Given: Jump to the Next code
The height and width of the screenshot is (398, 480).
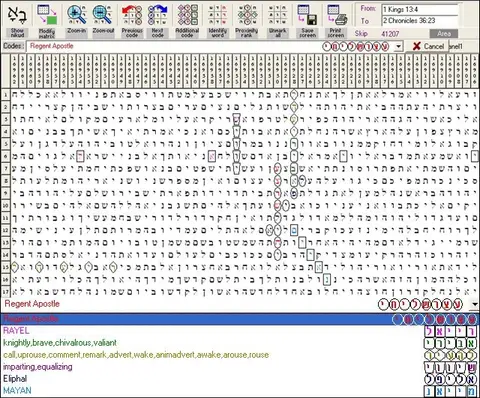Looking at the screenshot, I should click(157, 20).
